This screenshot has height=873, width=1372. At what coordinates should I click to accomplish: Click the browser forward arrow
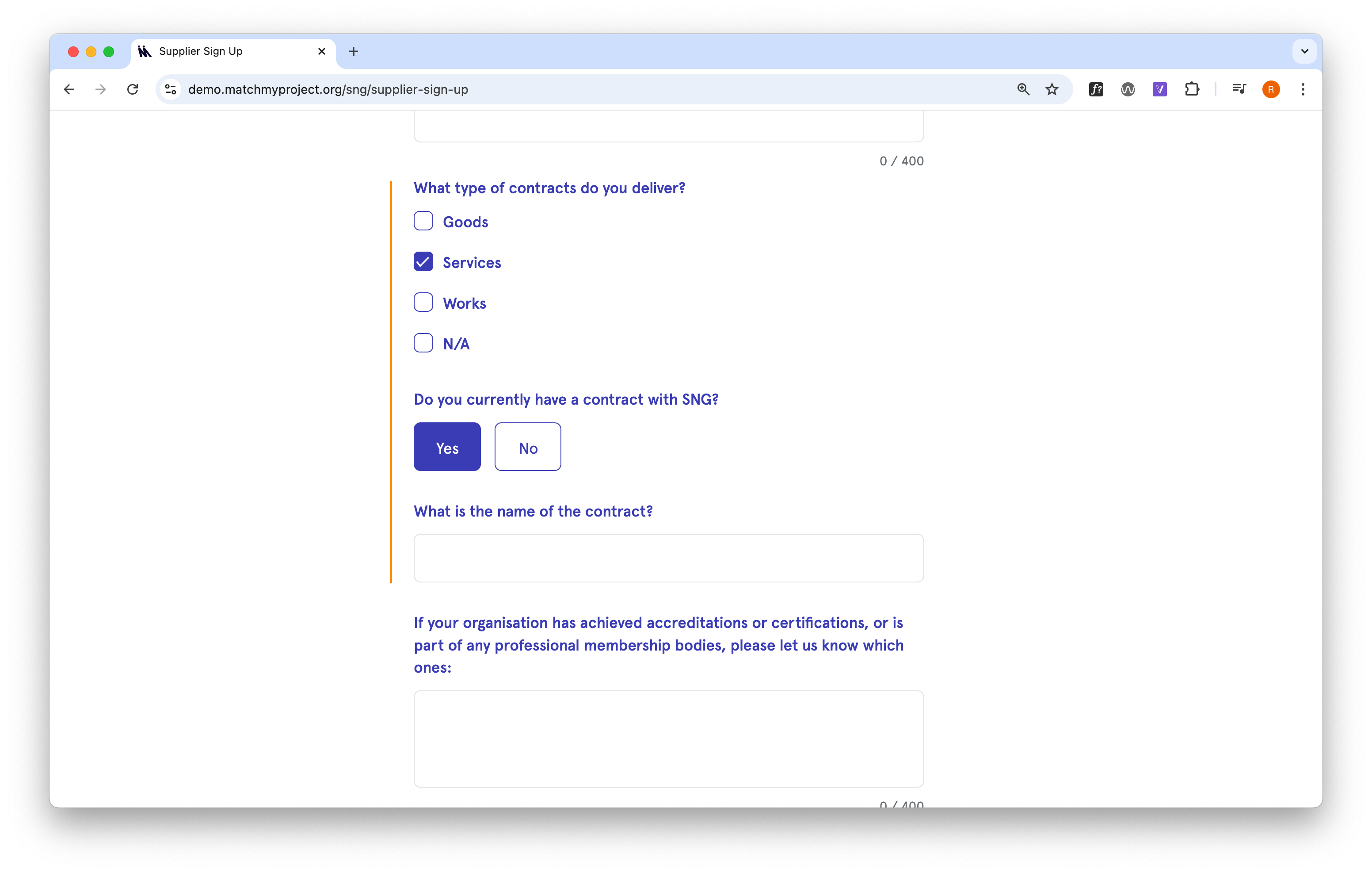101,89
